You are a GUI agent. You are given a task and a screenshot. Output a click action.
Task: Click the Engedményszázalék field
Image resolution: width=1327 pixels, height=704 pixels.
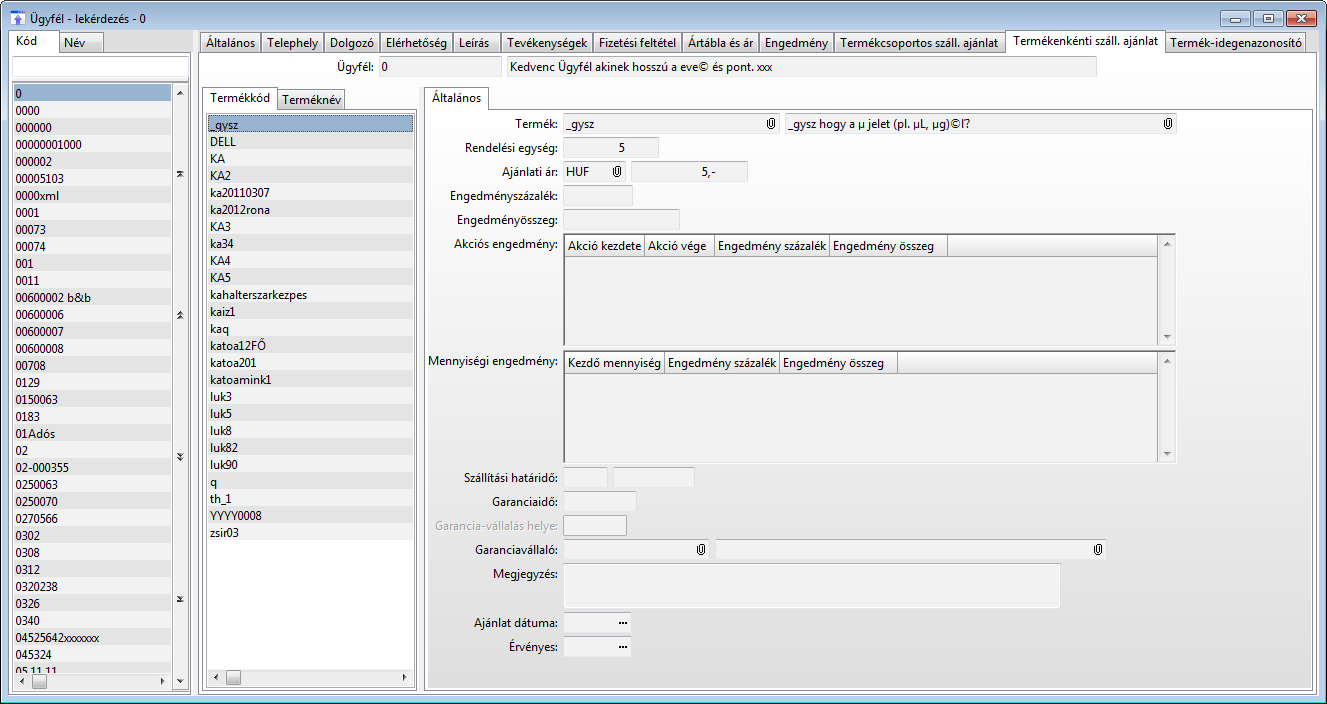pyautogui.click(x=598, y=196)
